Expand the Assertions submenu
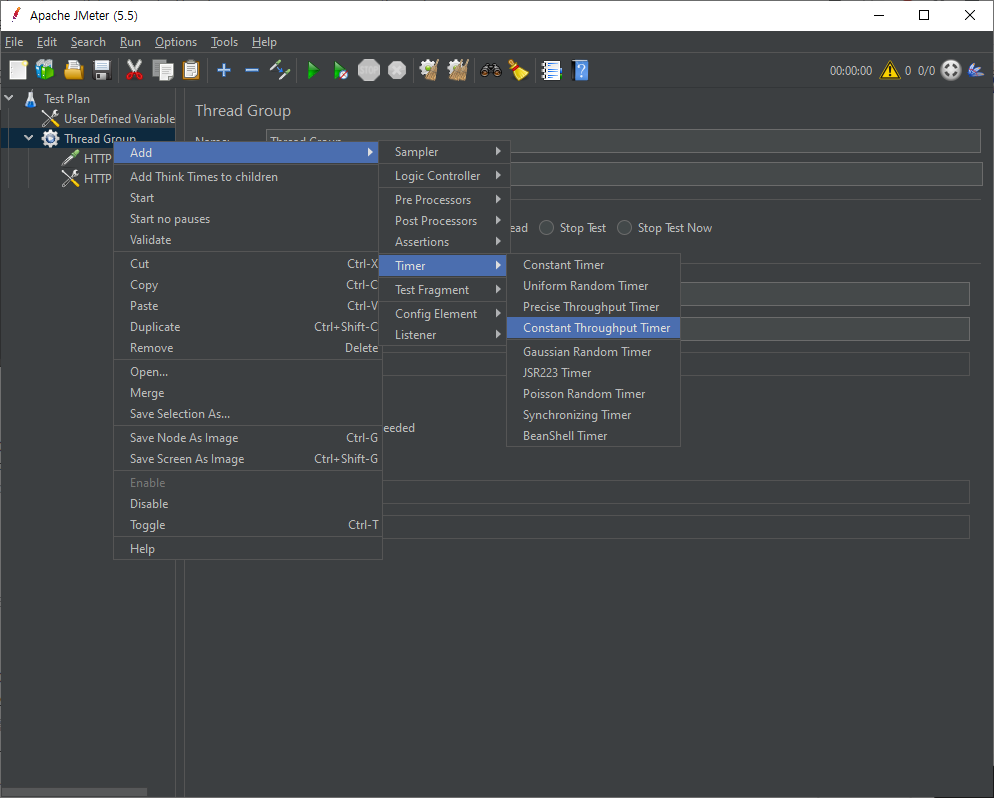 [x=444, y=241]
